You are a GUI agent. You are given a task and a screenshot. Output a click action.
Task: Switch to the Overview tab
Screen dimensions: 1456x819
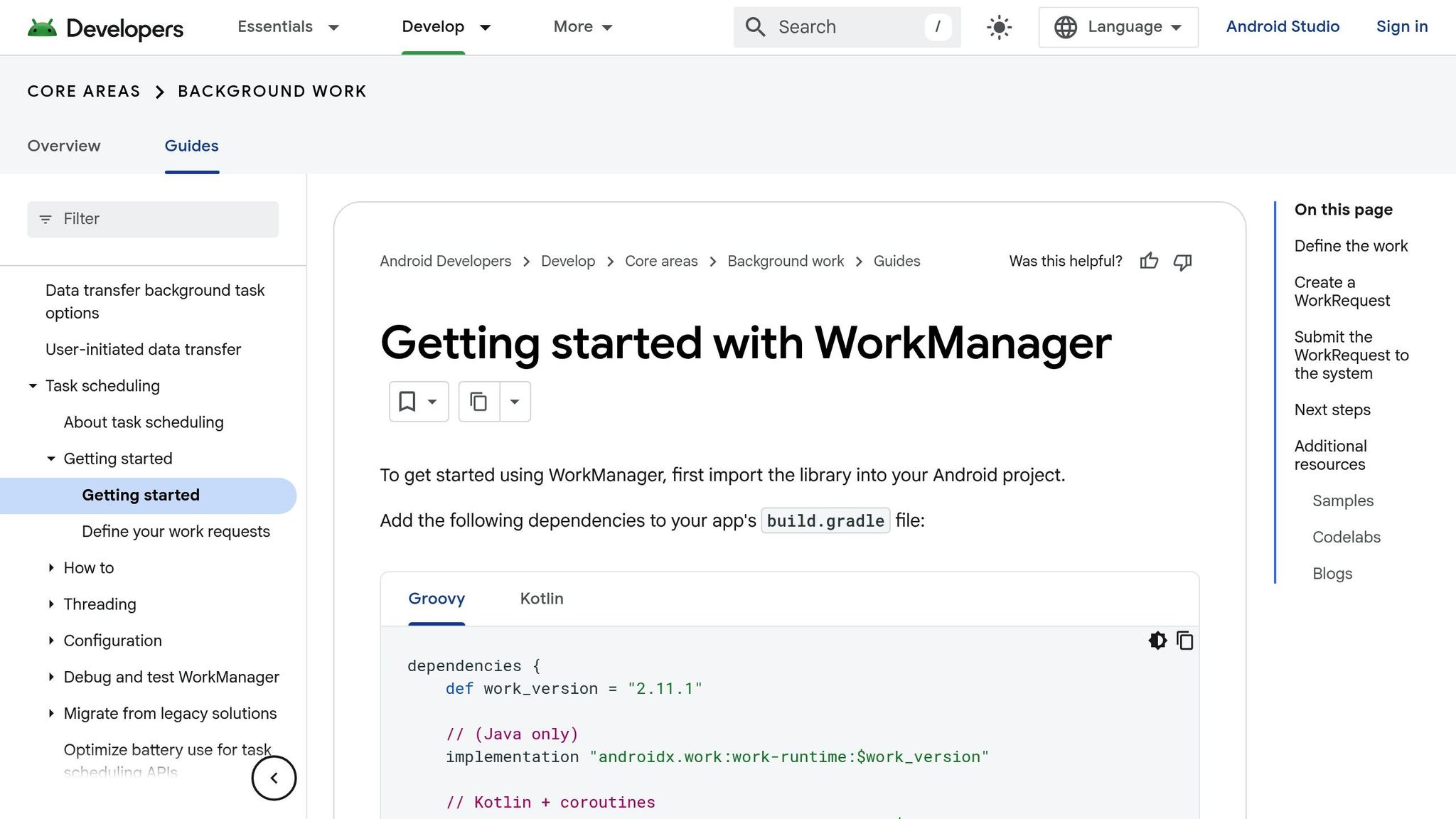click(x=64, y=146)
